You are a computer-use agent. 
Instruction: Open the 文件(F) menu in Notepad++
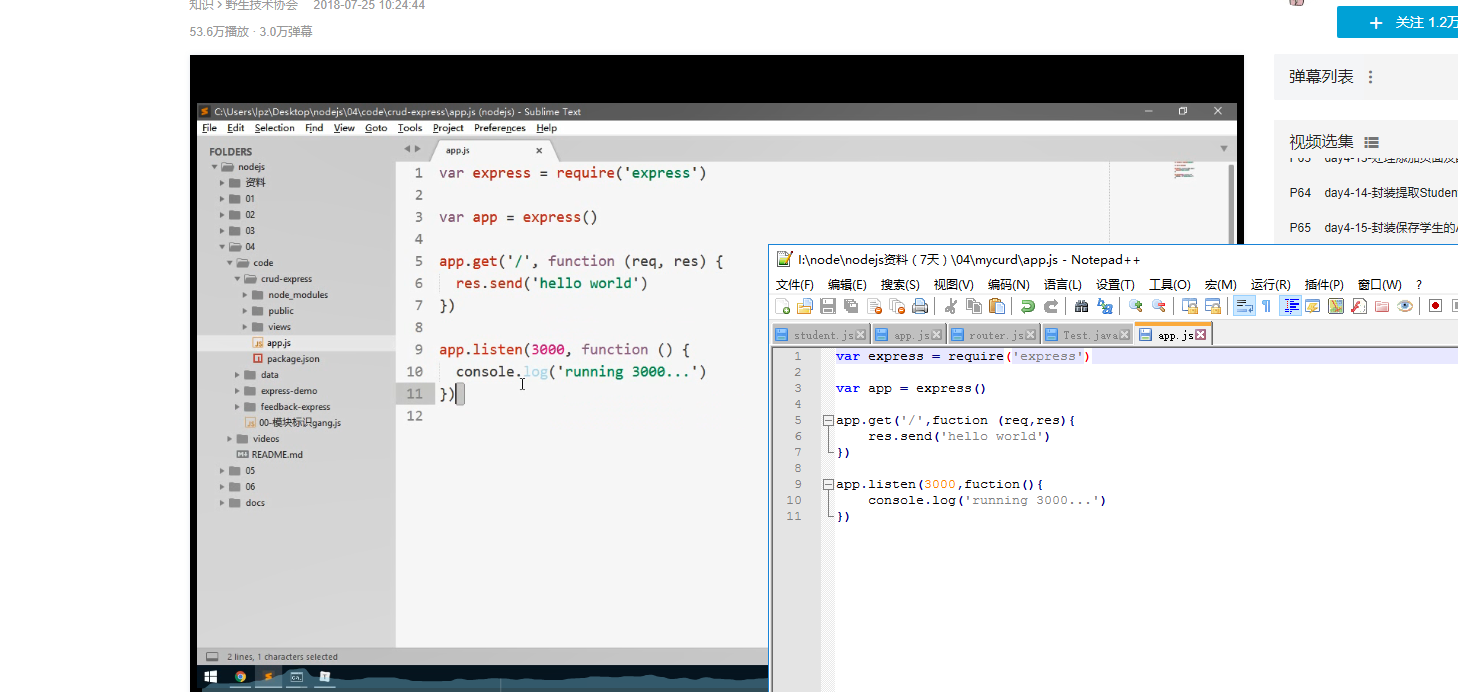point(795,285)
